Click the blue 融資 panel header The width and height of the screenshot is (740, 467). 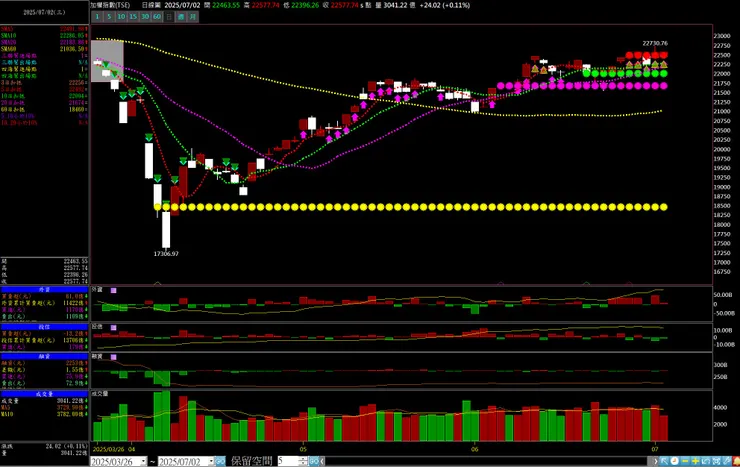[44, 357]
